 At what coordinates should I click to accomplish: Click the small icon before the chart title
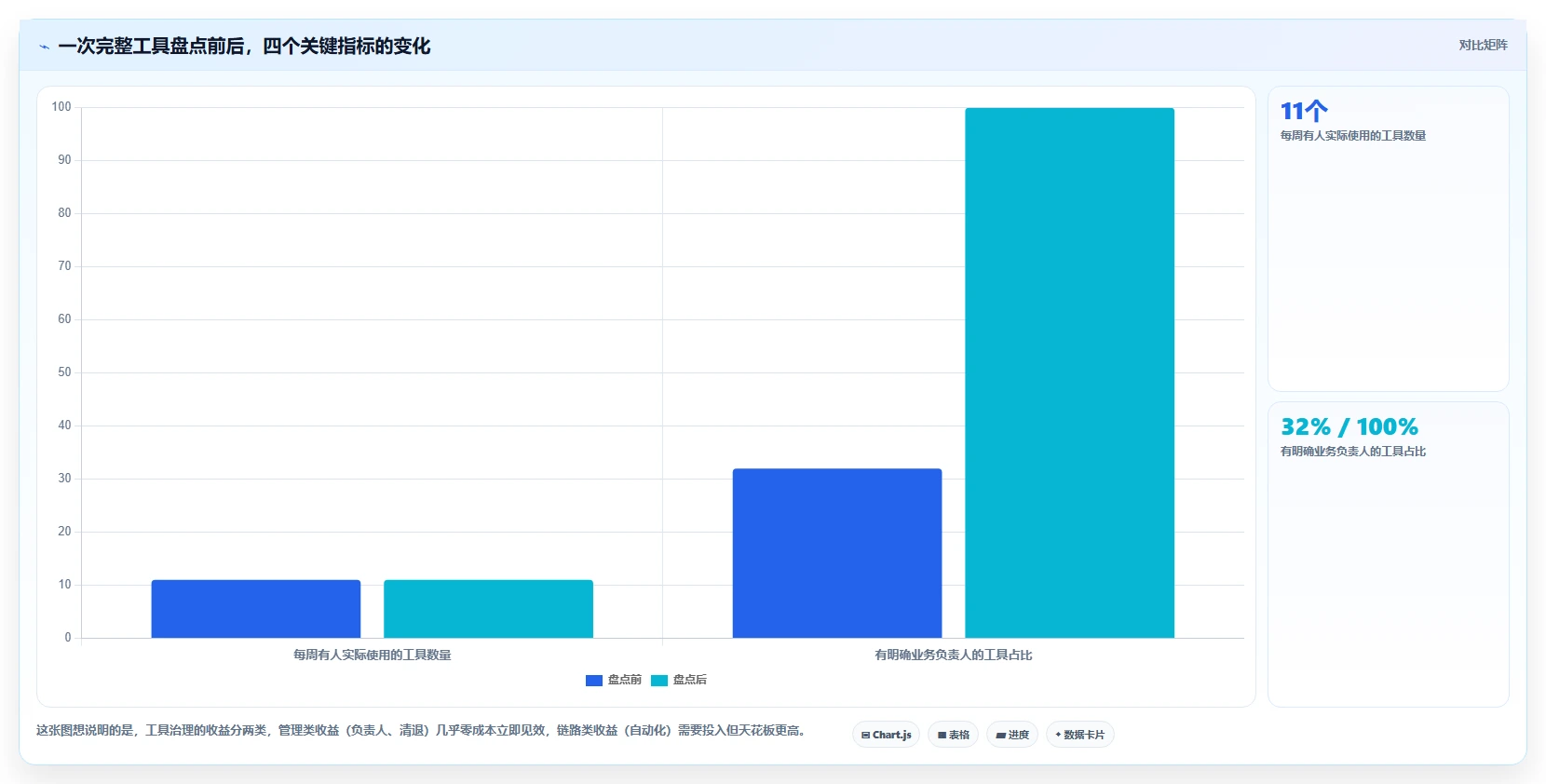pyautogui.click(x=44, y=47)
